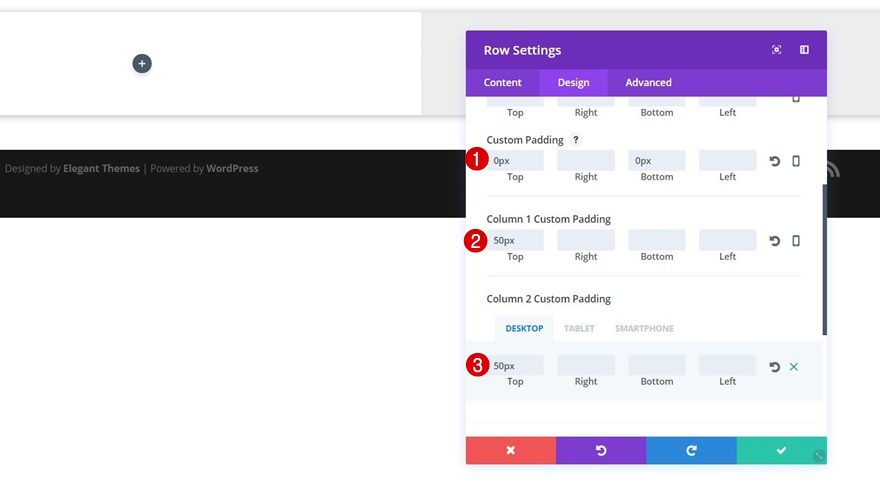Switch to the Content tab
This screenshot has width=880, height=484.
503,83
